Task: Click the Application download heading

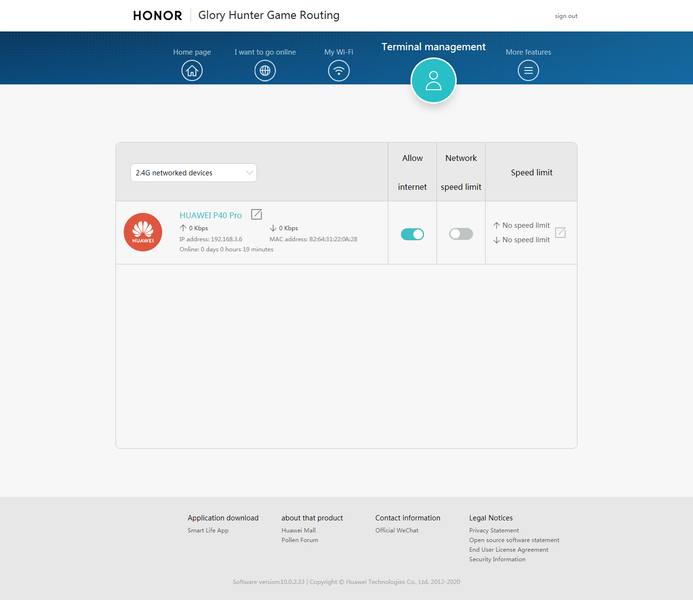Action: pyautogui.click(x=223, y=518)
